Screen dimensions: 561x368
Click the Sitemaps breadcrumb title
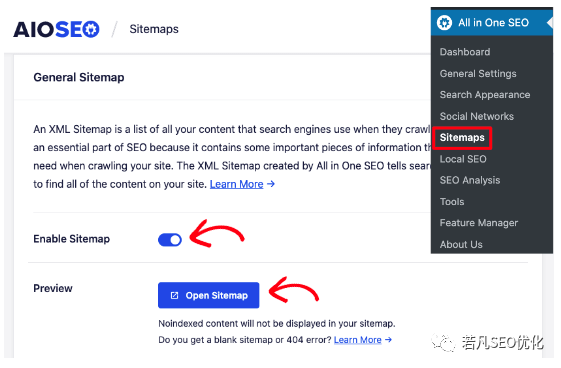coord(154,29)
